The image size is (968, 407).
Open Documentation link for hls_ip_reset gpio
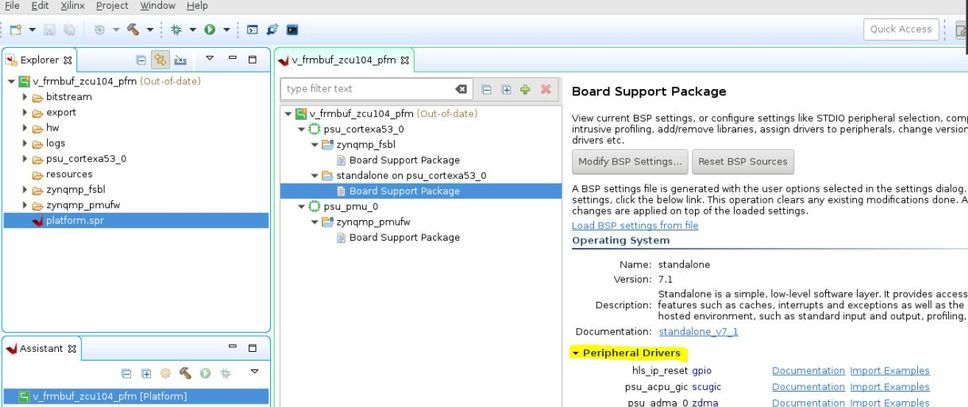[x=808, y=371]
